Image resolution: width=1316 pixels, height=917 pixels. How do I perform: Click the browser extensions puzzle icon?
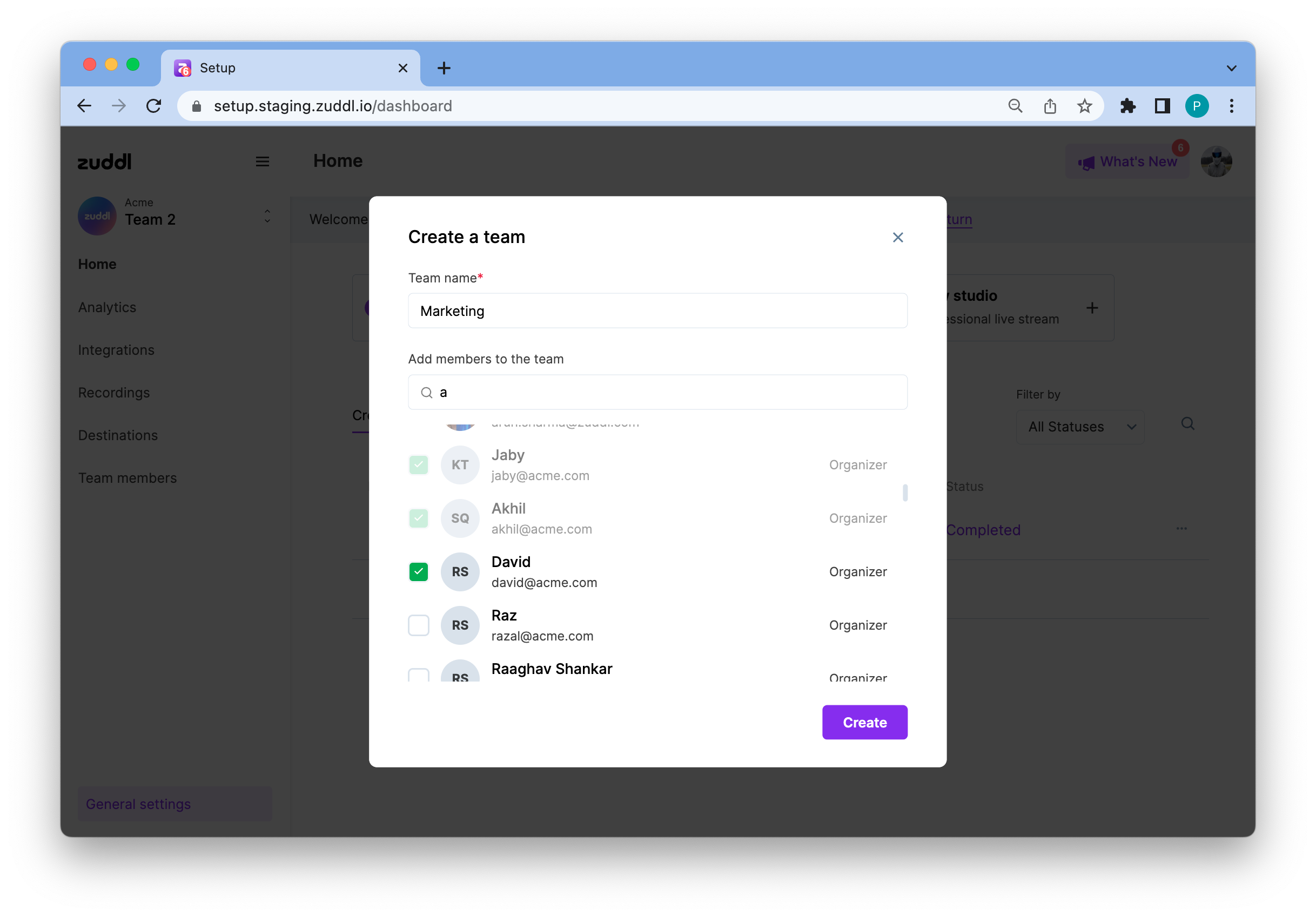(x=1127, y=106)
